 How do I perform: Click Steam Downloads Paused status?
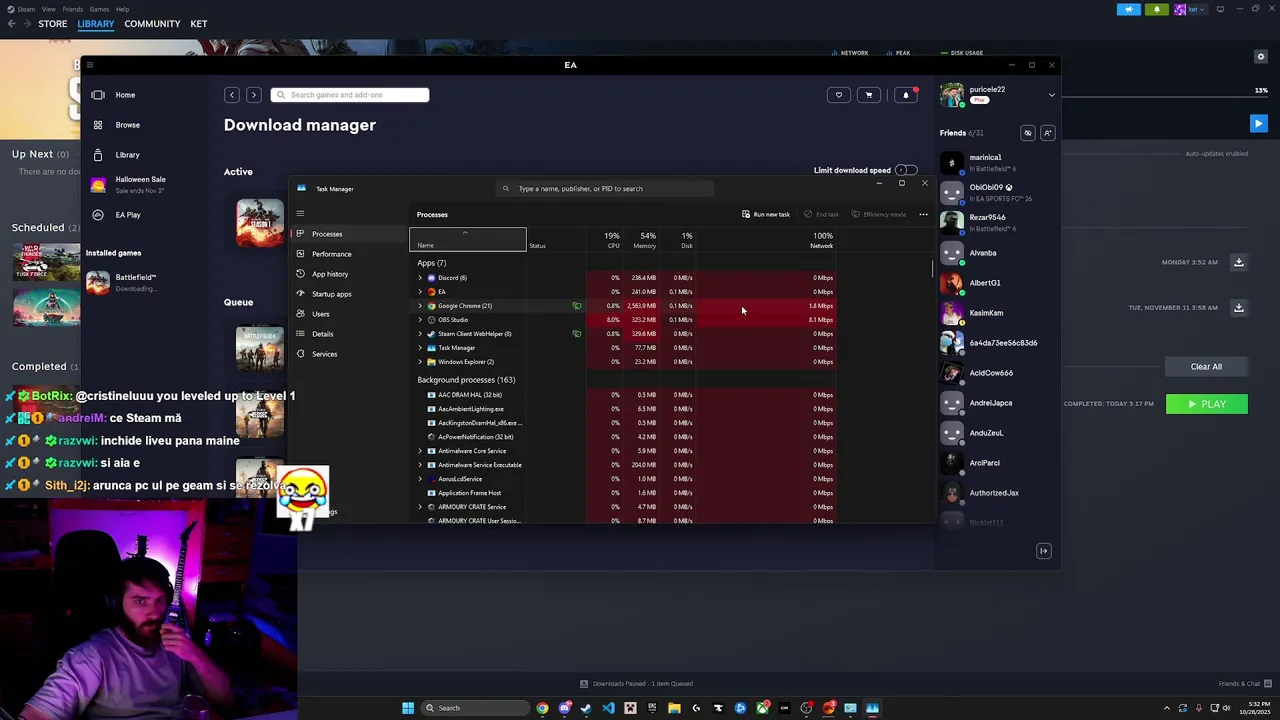coord(637,684)
